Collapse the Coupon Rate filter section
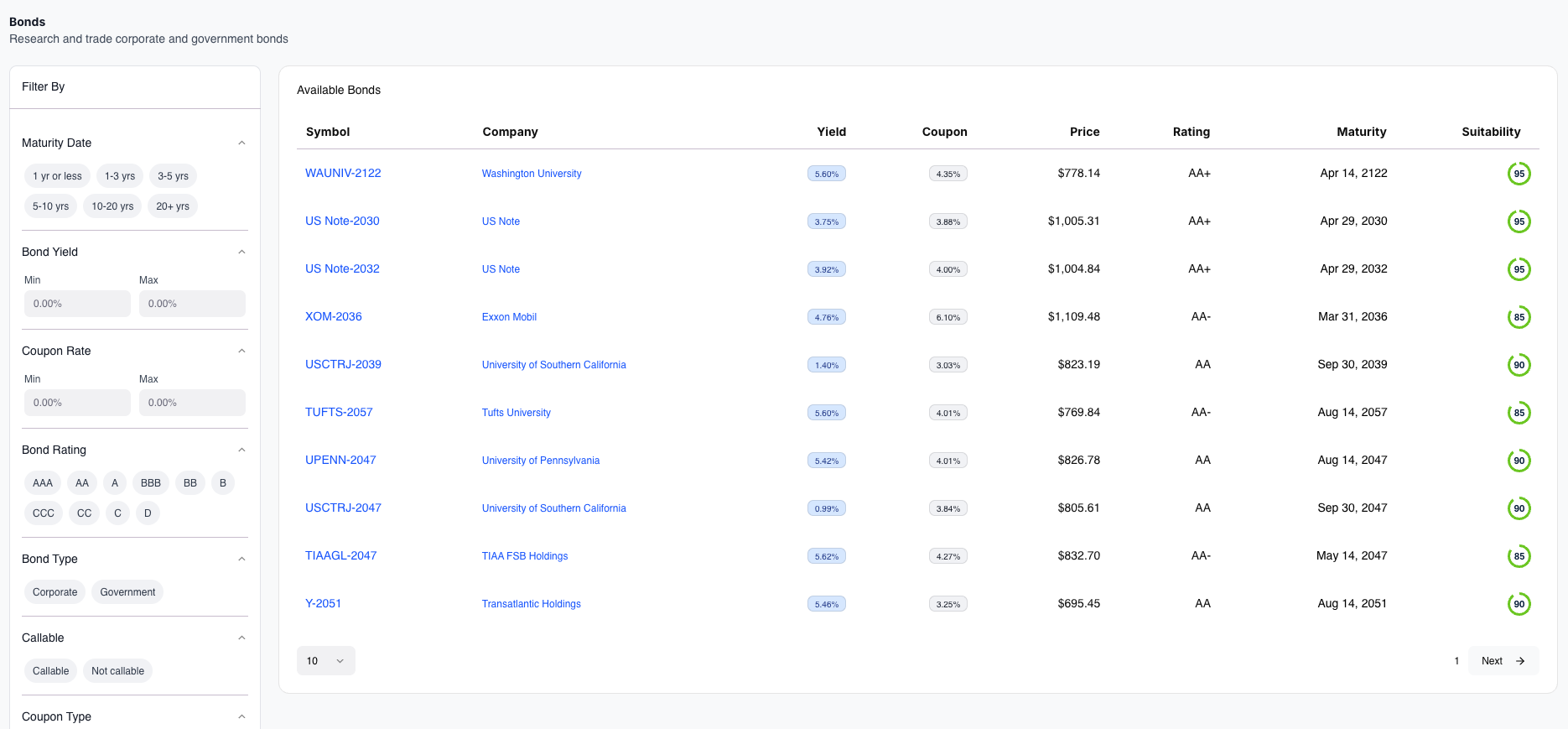 241,351
